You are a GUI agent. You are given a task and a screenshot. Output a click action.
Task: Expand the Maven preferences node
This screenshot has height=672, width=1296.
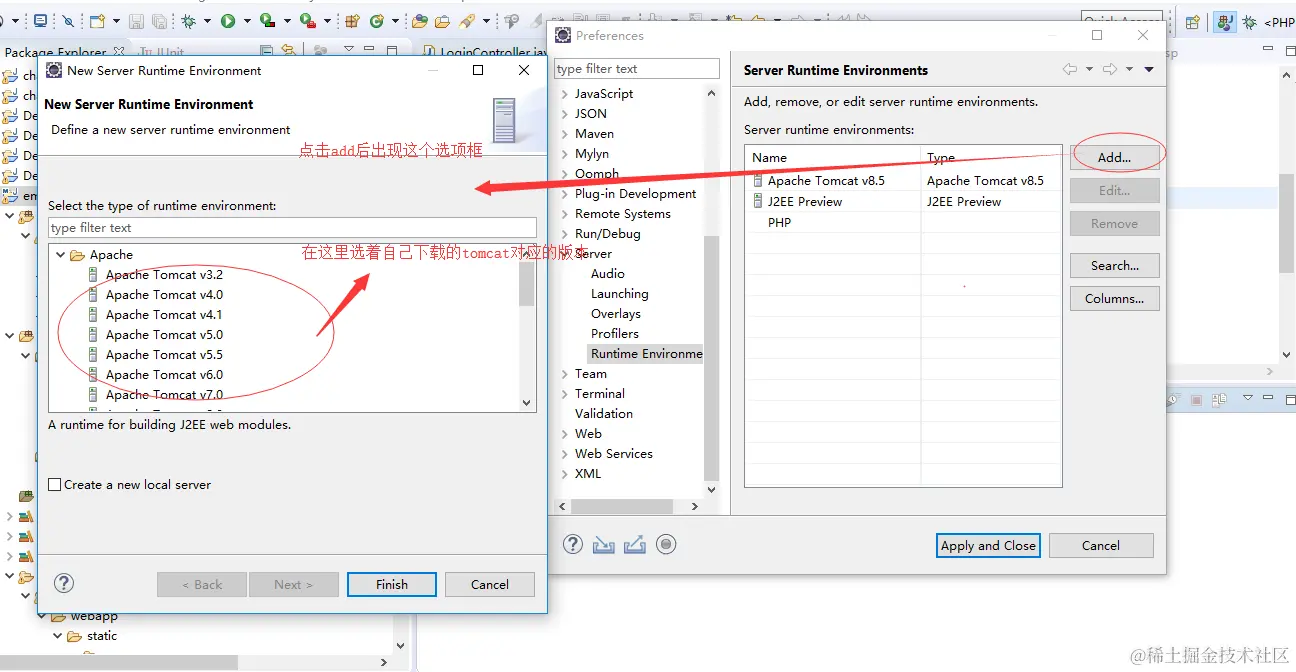coord(565,134)
